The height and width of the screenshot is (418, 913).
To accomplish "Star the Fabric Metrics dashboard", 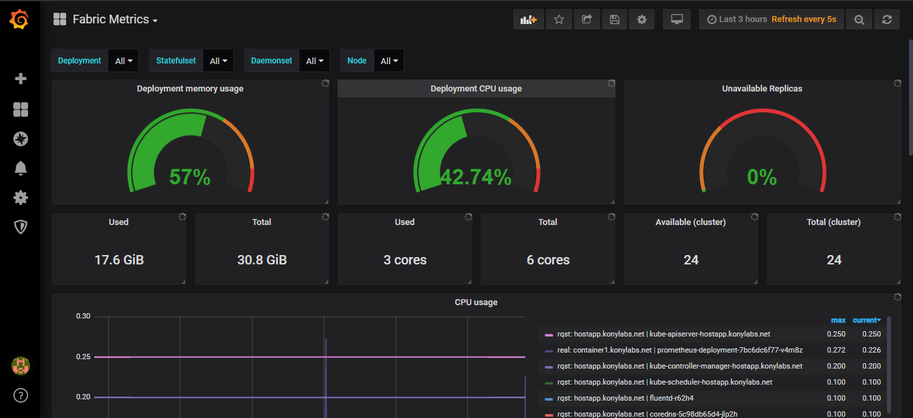I will [559, 19].
